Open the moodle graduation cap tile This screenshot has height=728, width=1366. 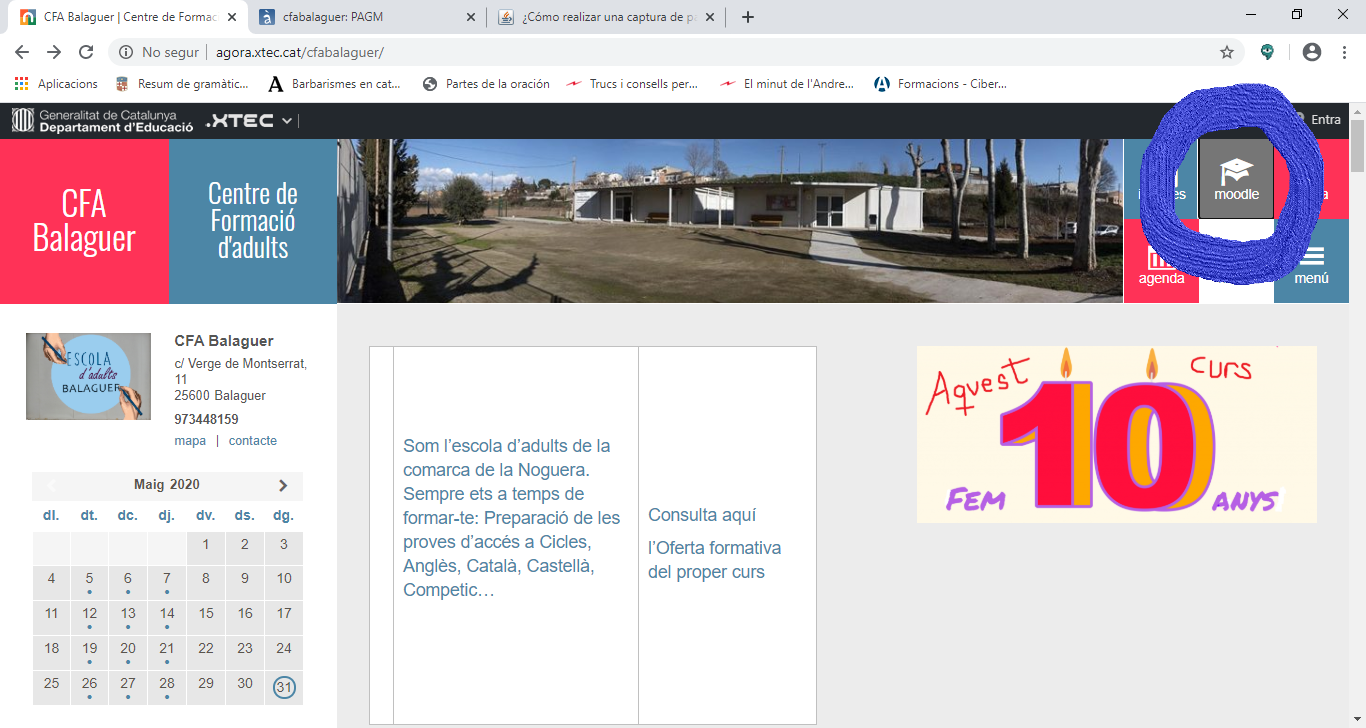pyautogui.click(x=1236, y=178)
